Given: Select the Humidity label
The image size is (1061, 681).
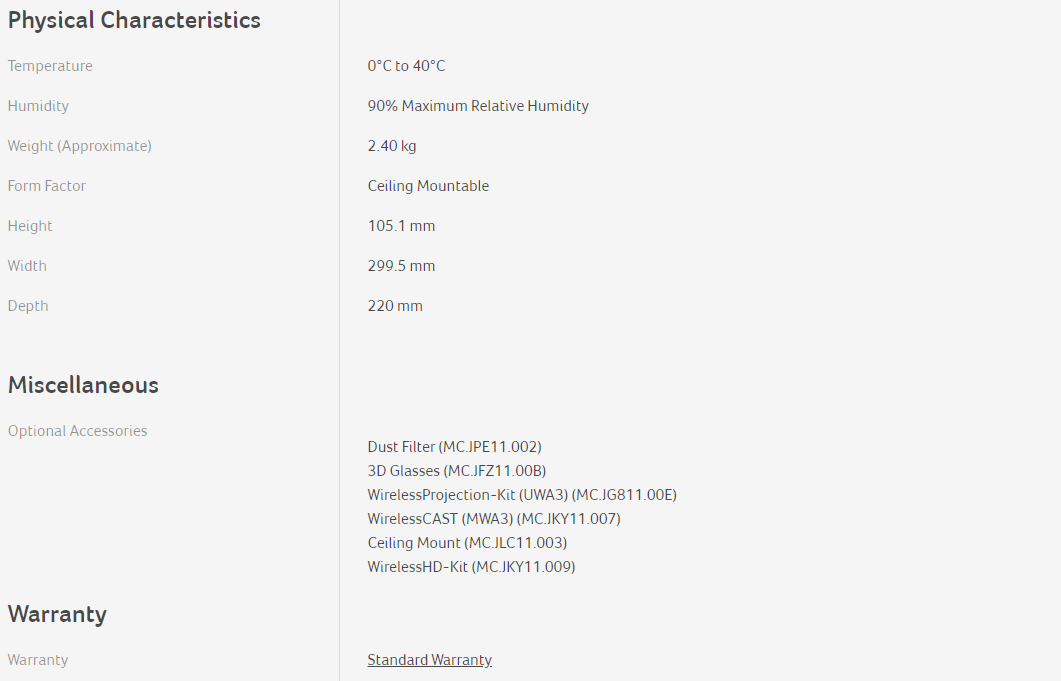Looking at the screenshot, I should pyautogui.click(x=38, y=106).
